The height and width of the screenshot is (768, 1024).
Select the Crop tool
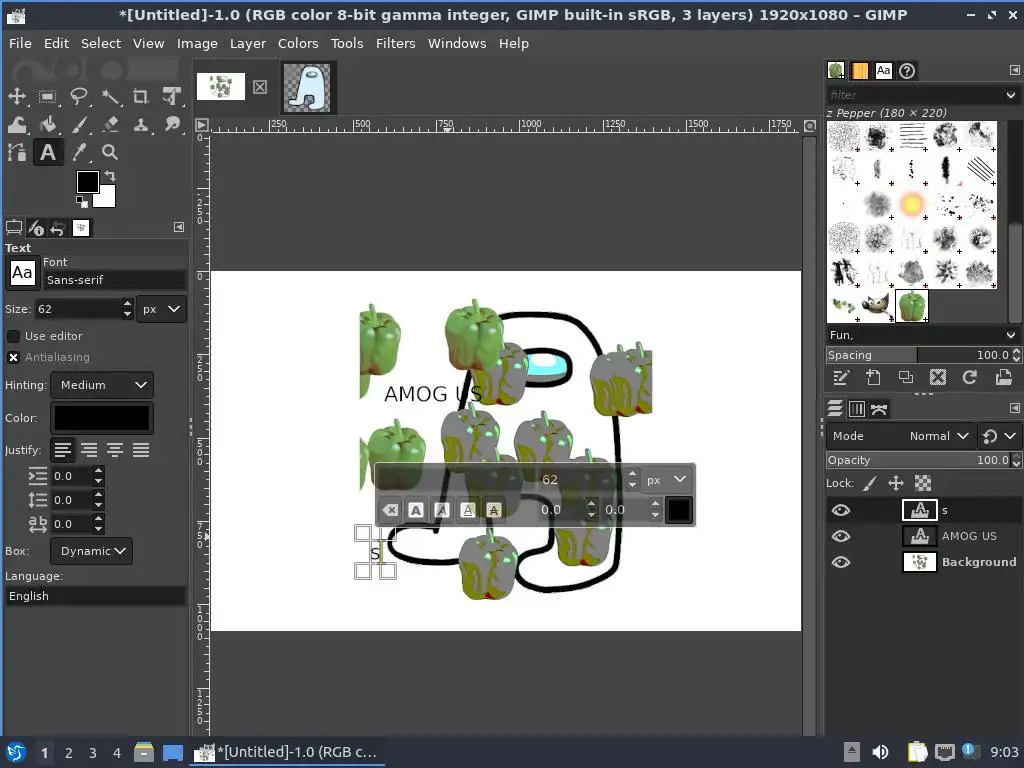coord(141,97)
